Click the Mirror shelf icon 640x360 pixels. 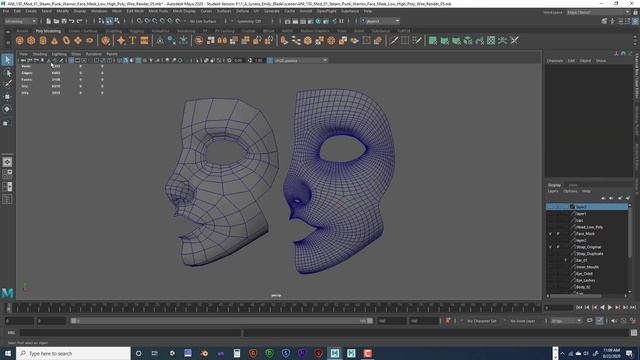point(222,40)
